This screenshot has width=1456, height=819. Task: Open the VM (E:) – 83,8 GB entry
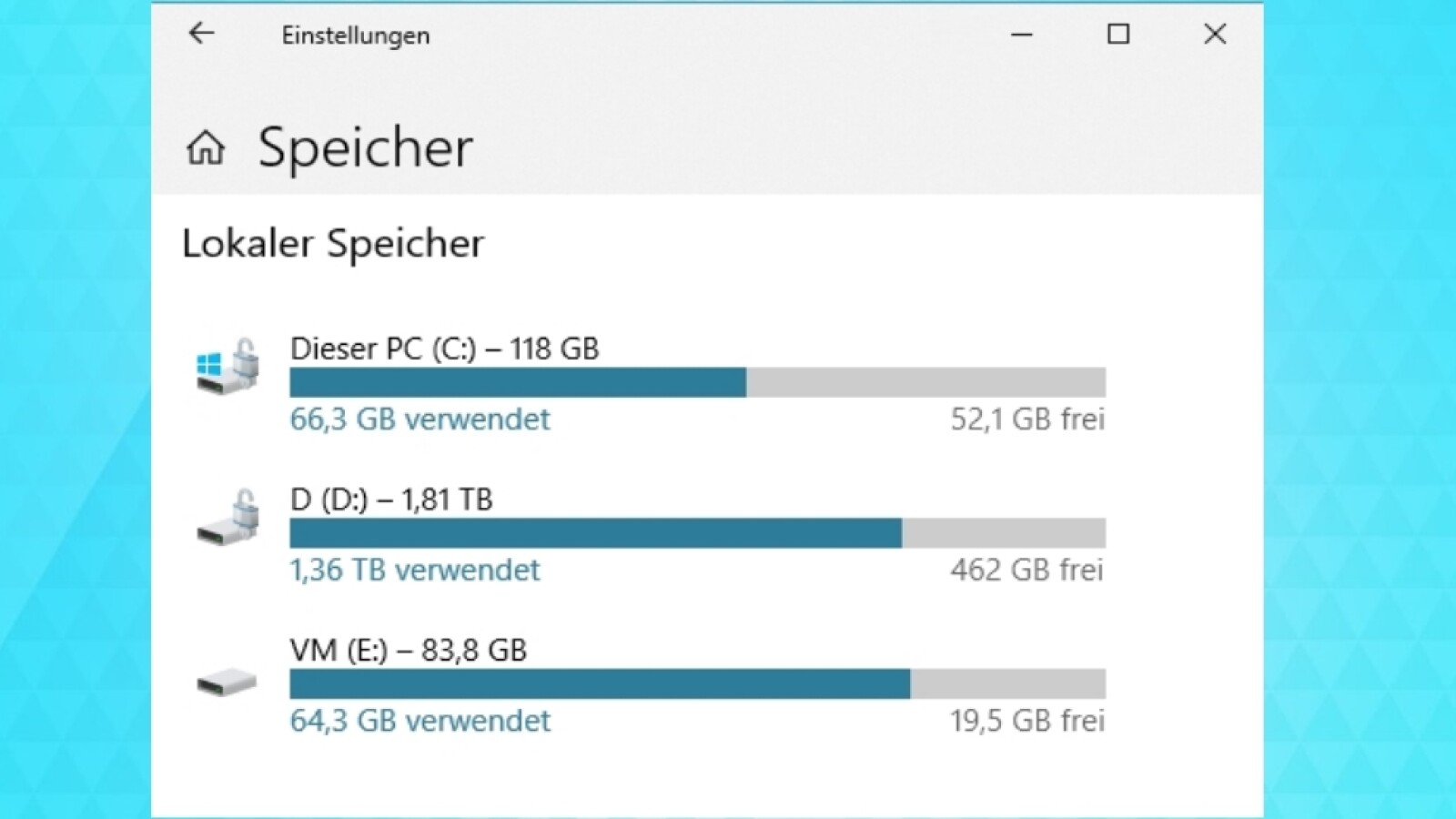pos(408,651)
